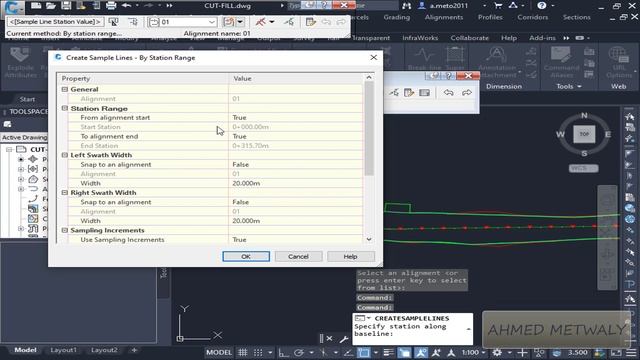Collapse the Right Swath Width section
This screenshot has width=640, height=360.
point(64,192)
